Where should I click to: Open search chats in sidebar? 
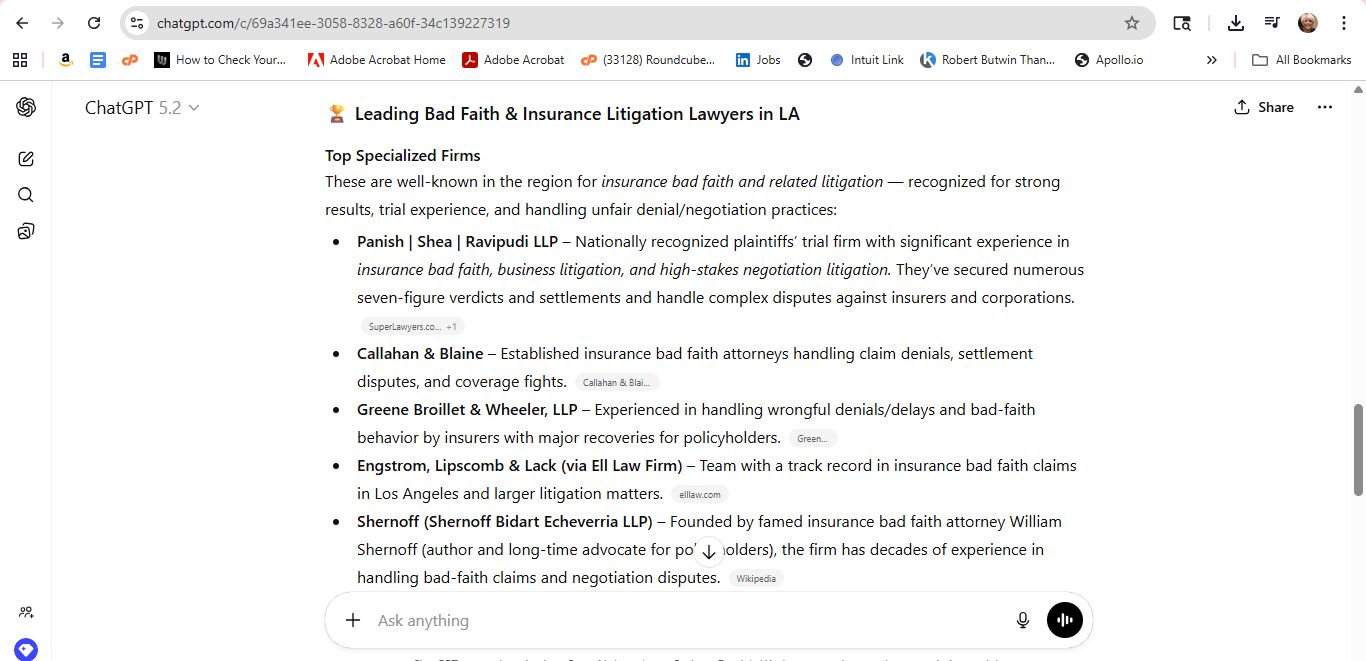pyautogui.click(x=26, y=195)
